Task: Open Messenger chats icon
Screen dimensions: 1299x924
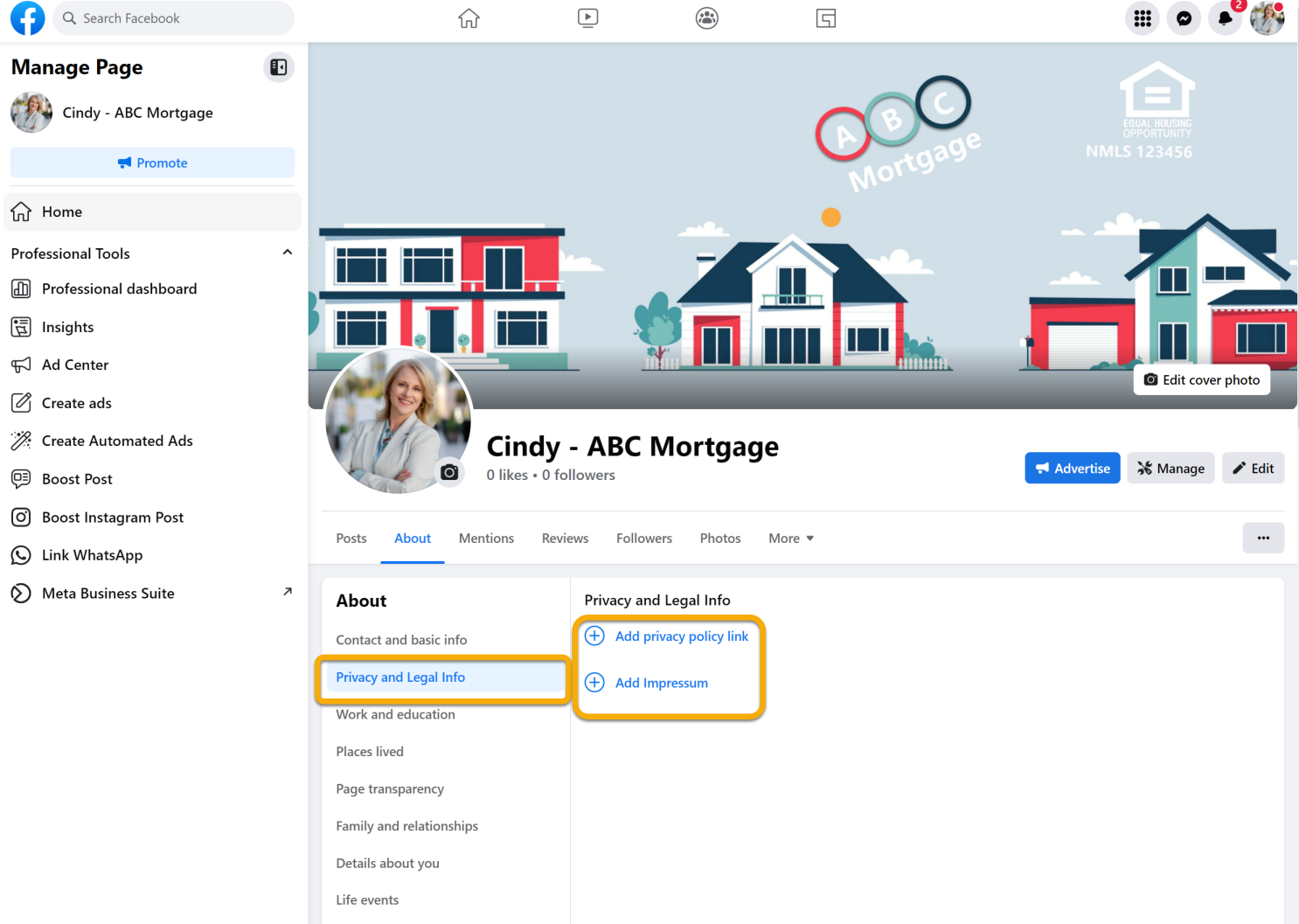Action: pos(1184,18)
